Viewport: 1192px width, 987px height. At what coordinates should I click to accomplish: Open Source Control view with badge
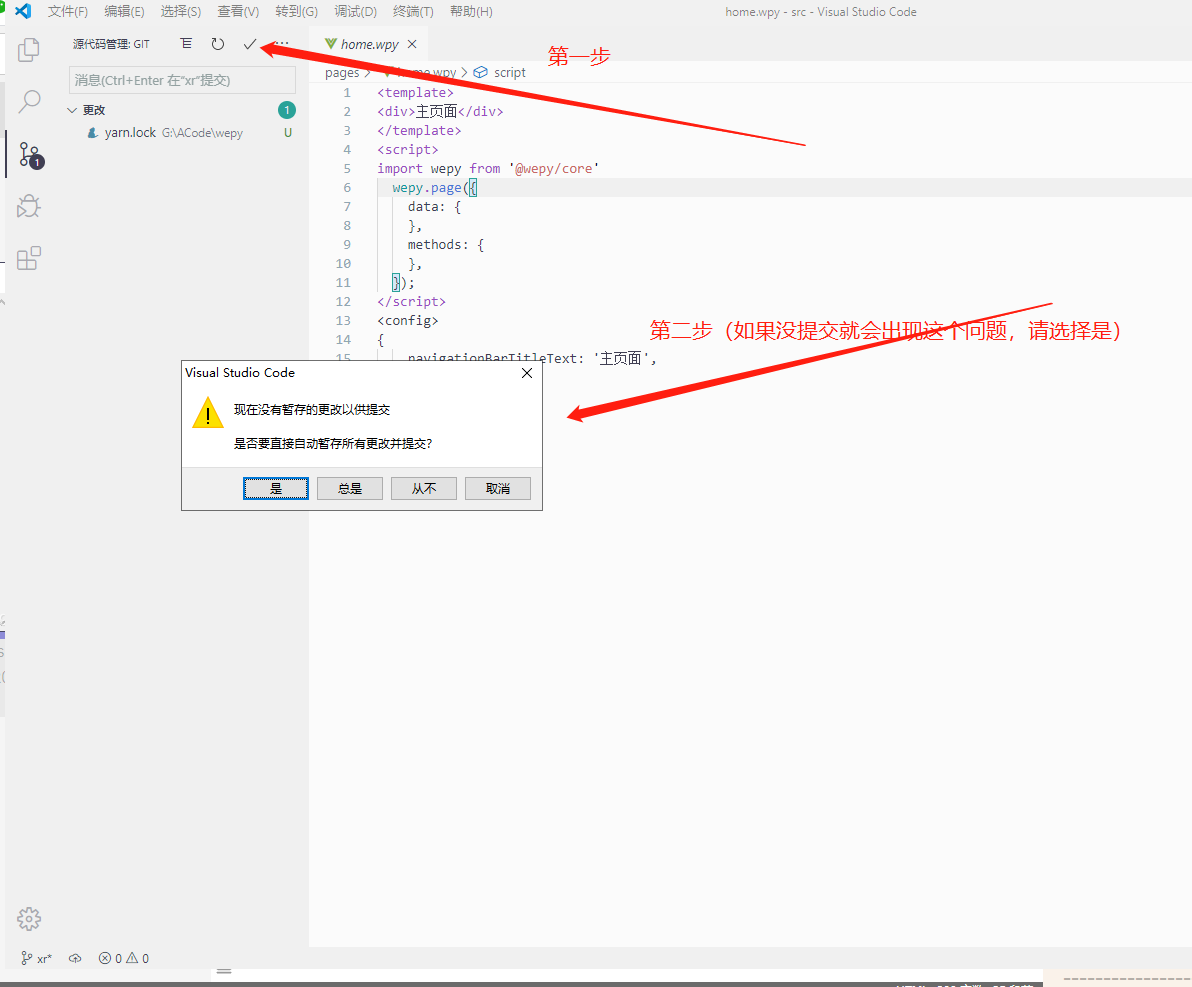(30, 154)
